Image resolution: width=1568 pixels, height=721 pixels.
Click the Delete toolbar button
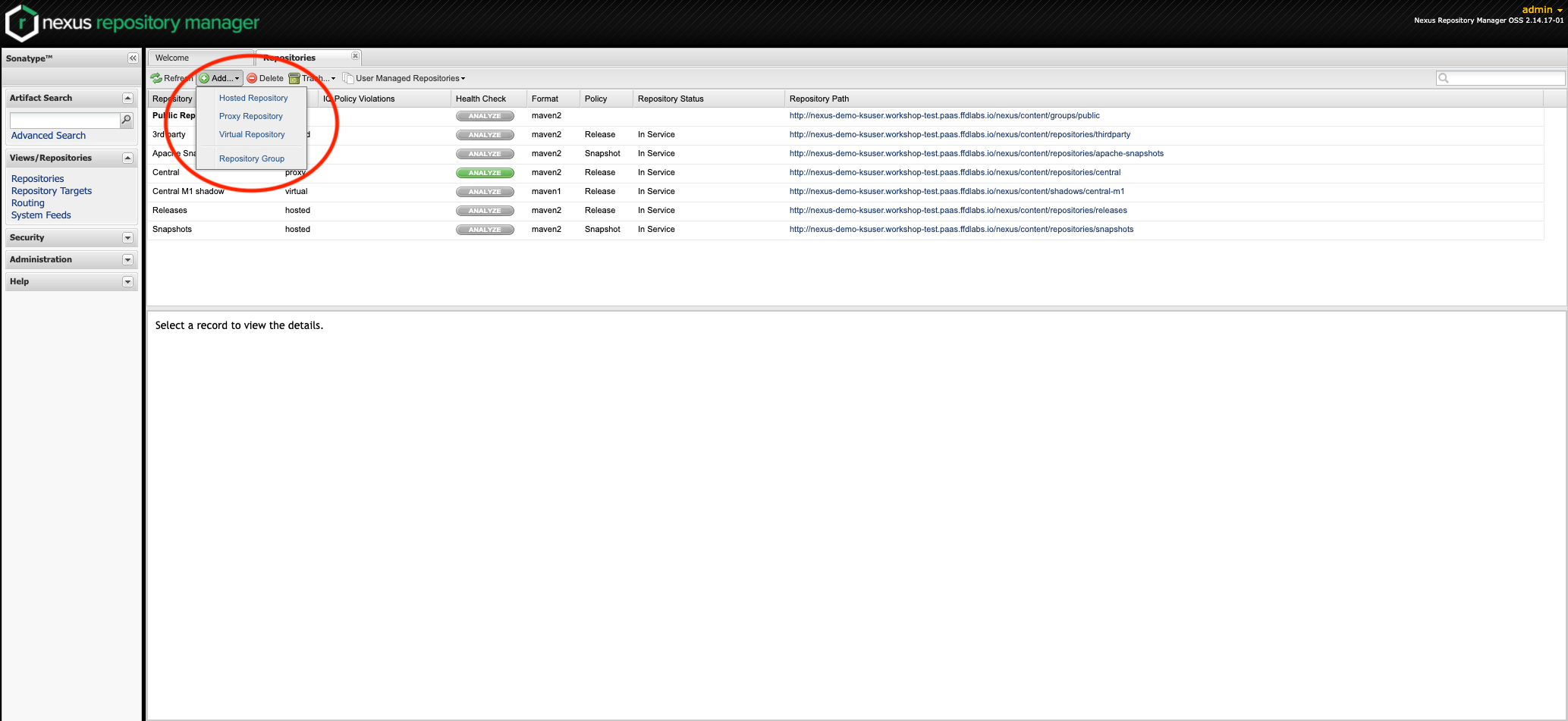(265, 78)
